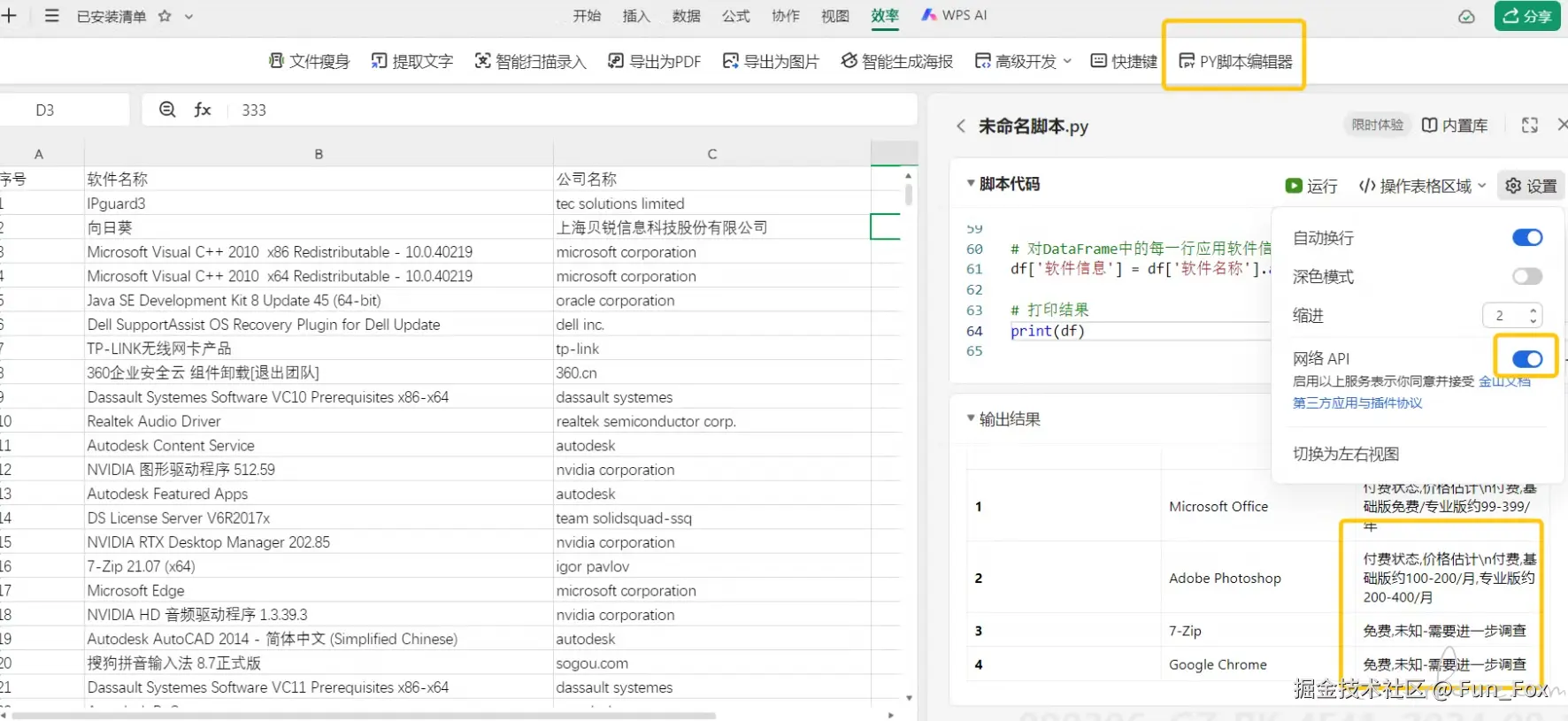The width and height of the screenshot is (1568, 721).
Task: Select the 效率 tab
Action: [885, 16]
